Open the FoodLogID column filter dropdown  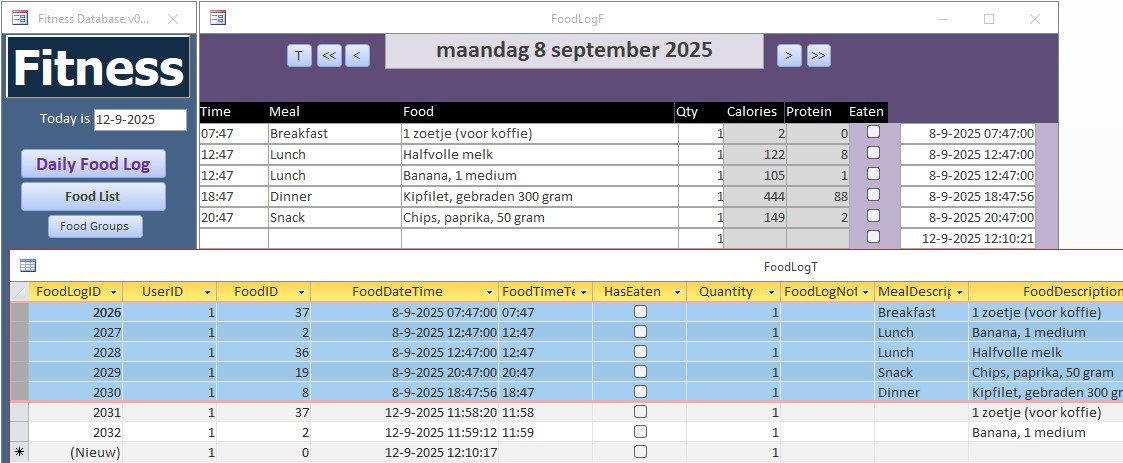coord(114,292)
